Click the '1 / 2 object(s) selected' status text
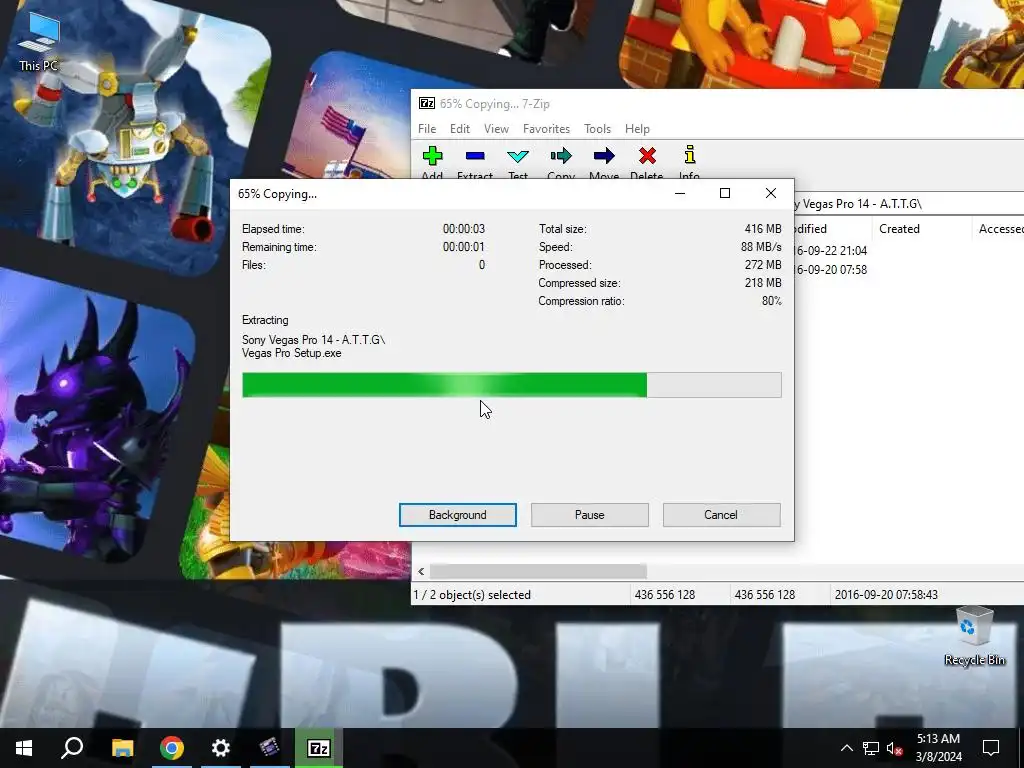The width and height of the screenshot is (1024, 768). [472, 595]
